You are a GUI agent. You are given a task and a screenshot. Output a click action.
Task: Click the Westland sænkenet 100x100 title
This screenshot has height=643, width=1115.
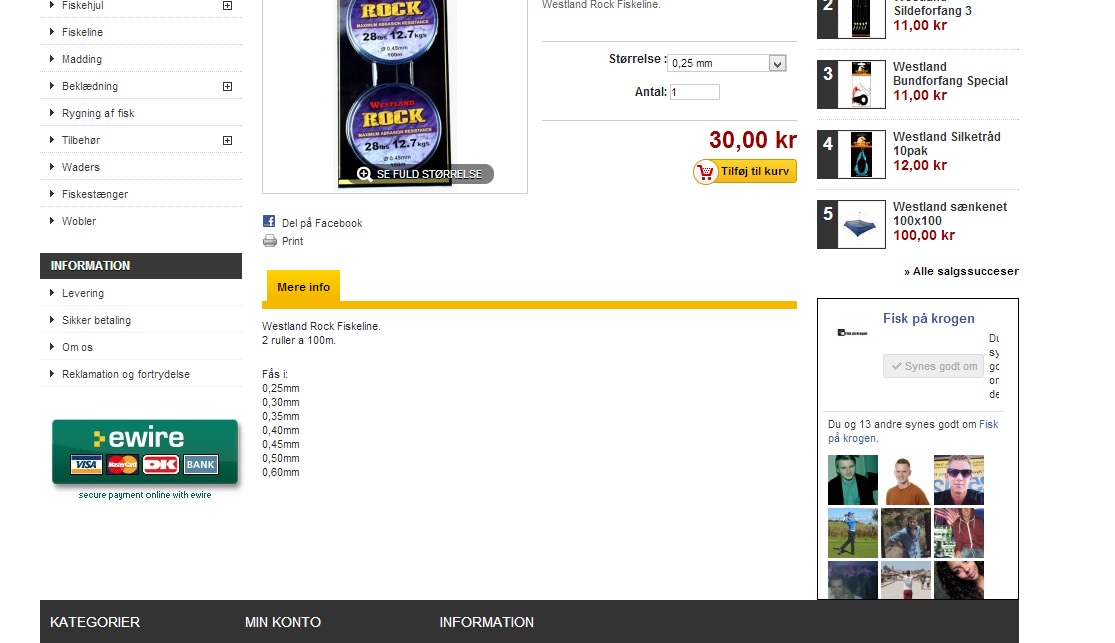[949, 214]
